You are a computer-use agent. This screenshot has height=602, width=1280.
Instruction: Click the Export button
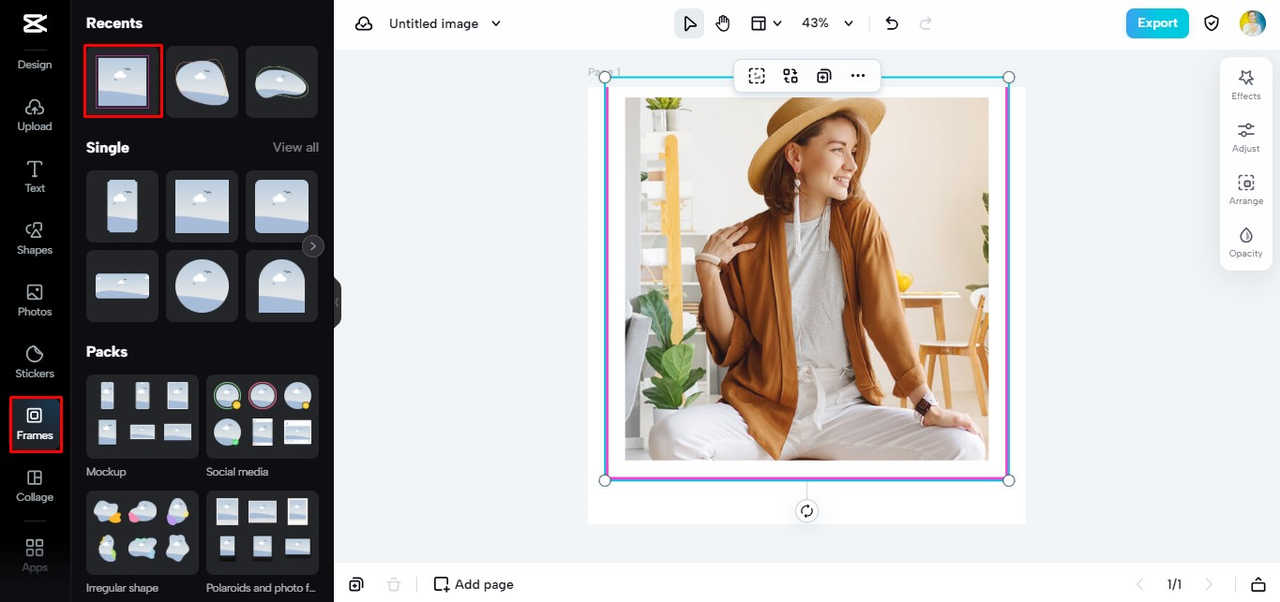(x=1157, y=23)
